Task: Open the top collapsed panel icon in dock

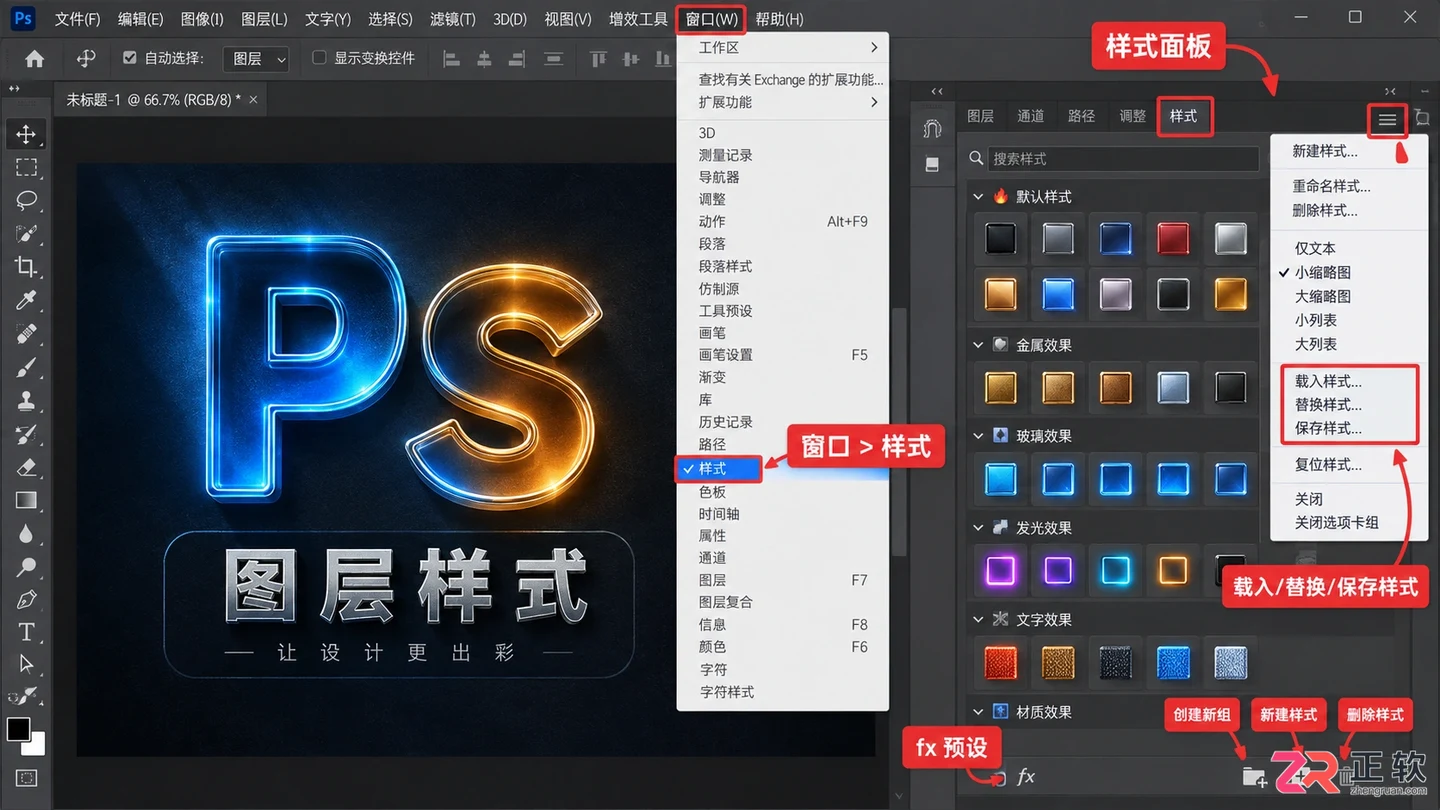Action: (932, 129)
